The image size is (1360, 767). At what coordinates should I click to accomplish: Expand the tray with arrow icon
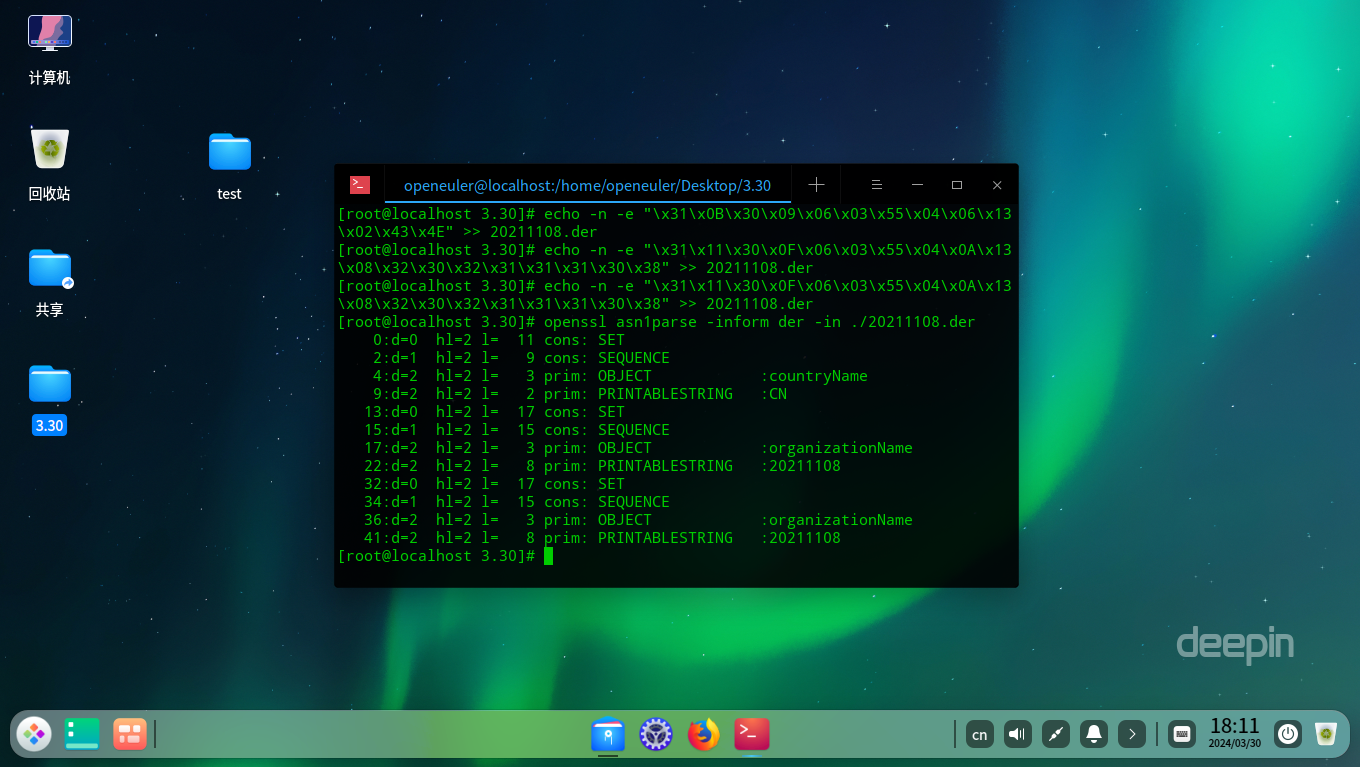(x=1132, y=734)
